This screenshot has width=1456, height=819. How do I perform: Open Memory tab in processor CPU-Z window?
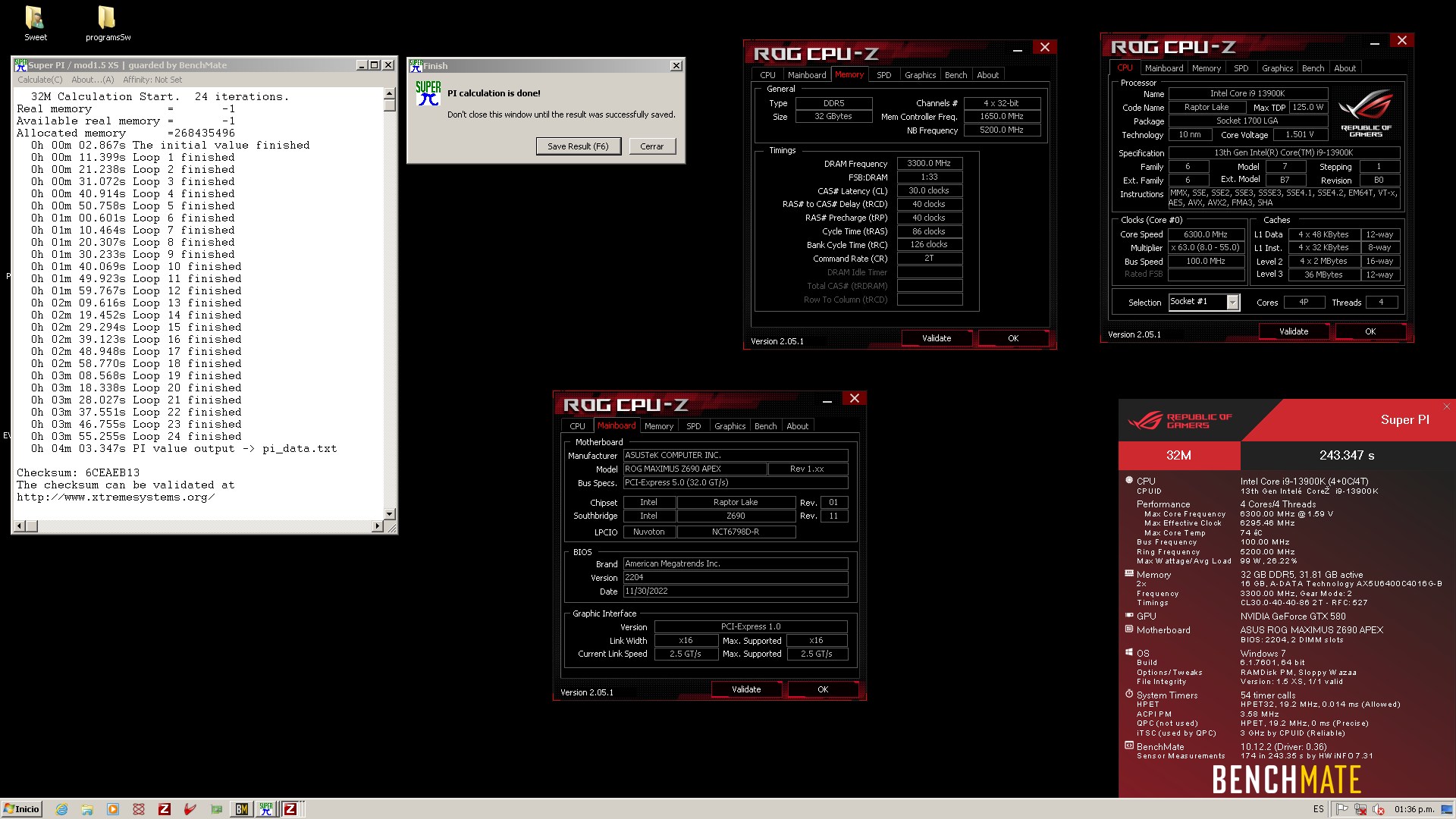1207,68
